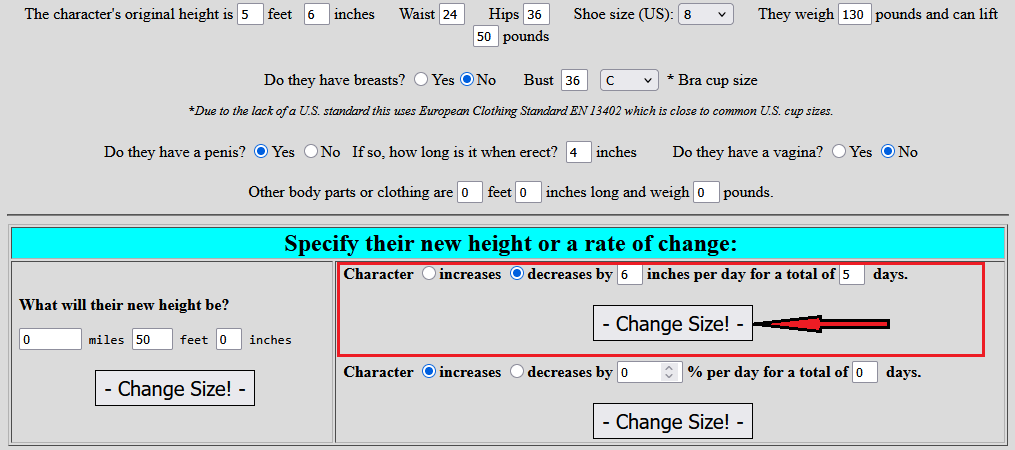This screenshot has width=1015, height=450.
Task: Click Change Size in the red-outlined box
Action: 672,324
